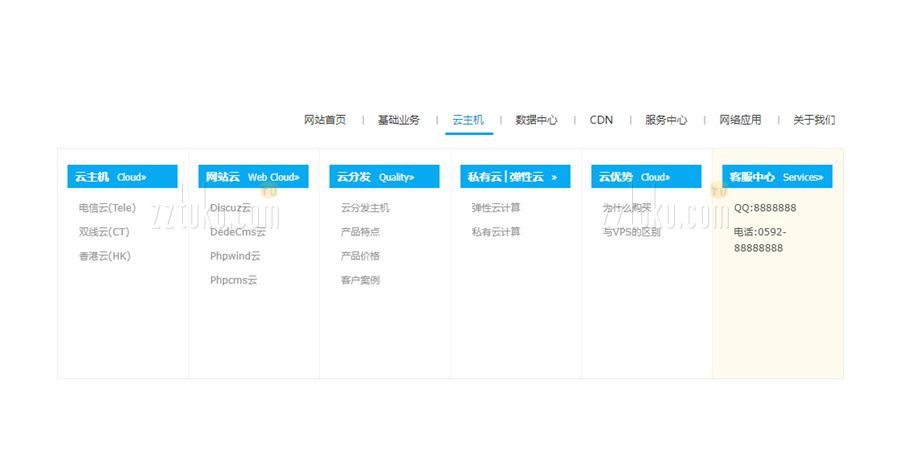The width and height of the screenshot is (900, 458).
Task: Go to CDN in the navigation bar
Action: [601, 120]
